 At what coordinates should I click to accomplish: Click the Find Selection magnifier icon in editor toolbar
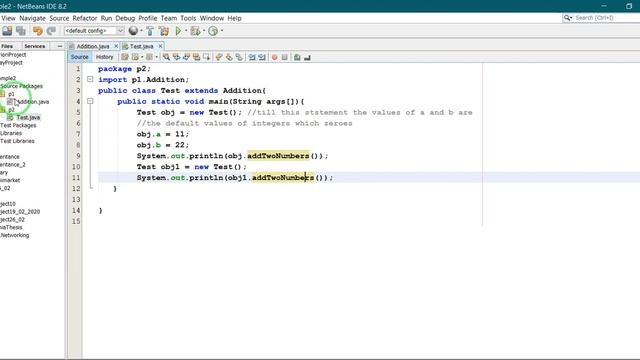[x=167, y=57]
